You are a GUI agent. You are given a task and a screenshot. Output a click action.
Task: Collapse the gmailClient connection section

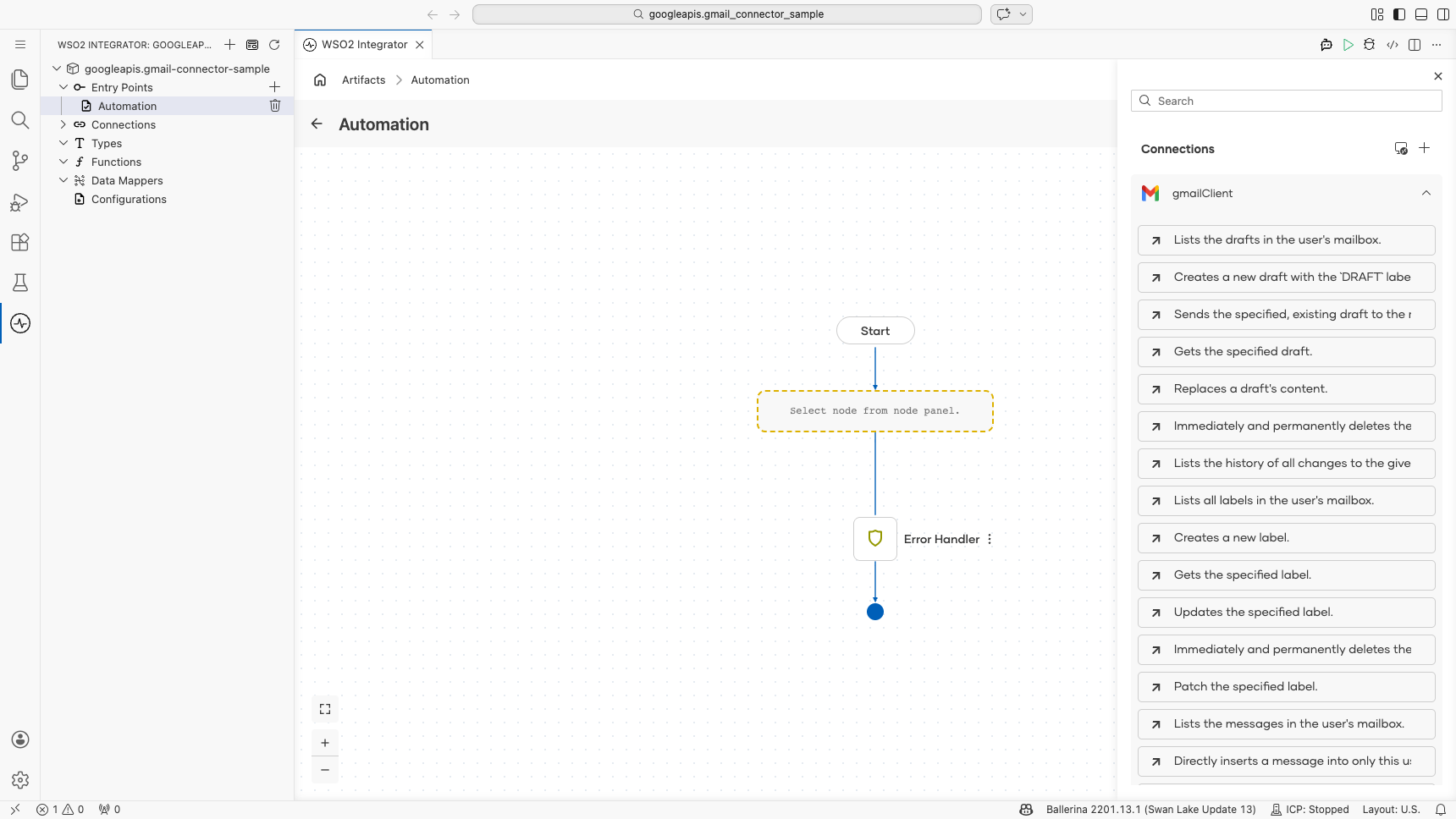coord(1426,193)
